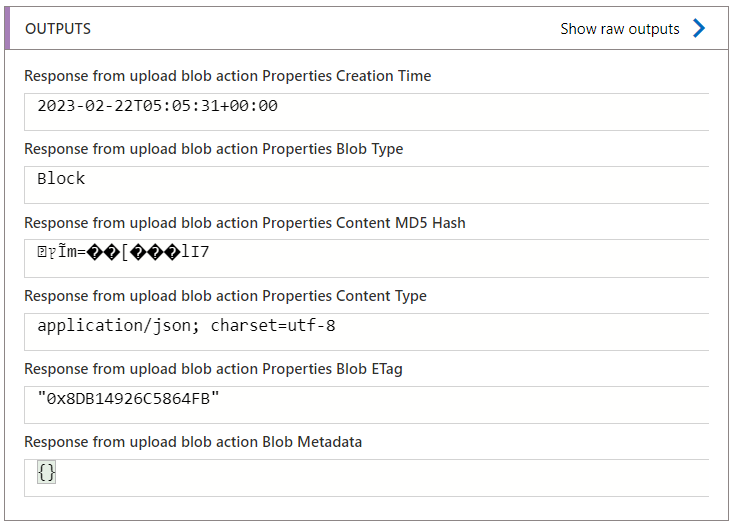Click the Properties Content Type label
Image resolution: width=736 pixels, height=527 pixels.
(x=225, y=296)
